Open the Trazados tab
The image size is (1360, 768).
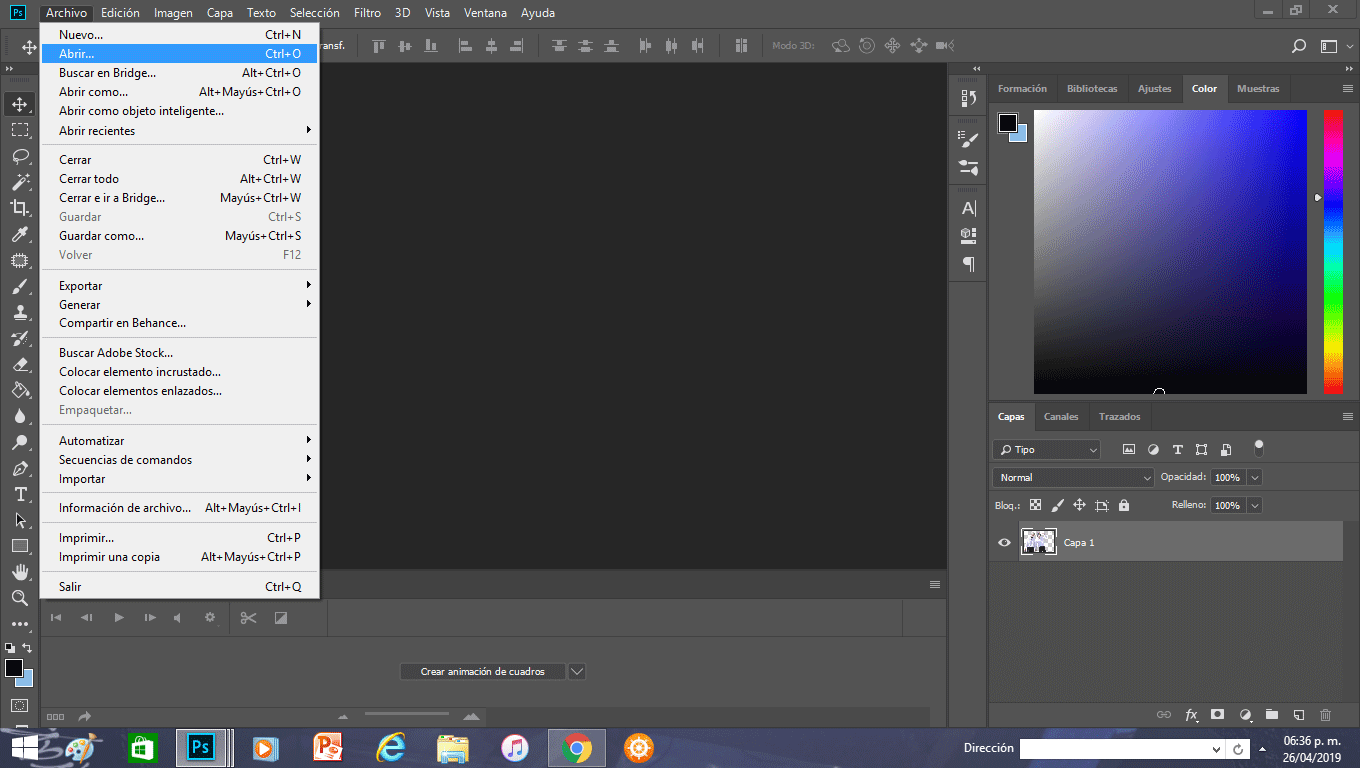click(1119, 417)
